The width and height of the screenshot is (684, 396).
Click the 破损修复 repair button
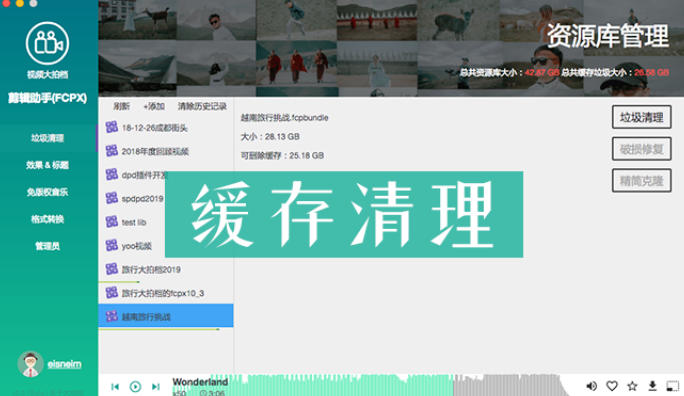pyautogui.click(x=641, y=149)
